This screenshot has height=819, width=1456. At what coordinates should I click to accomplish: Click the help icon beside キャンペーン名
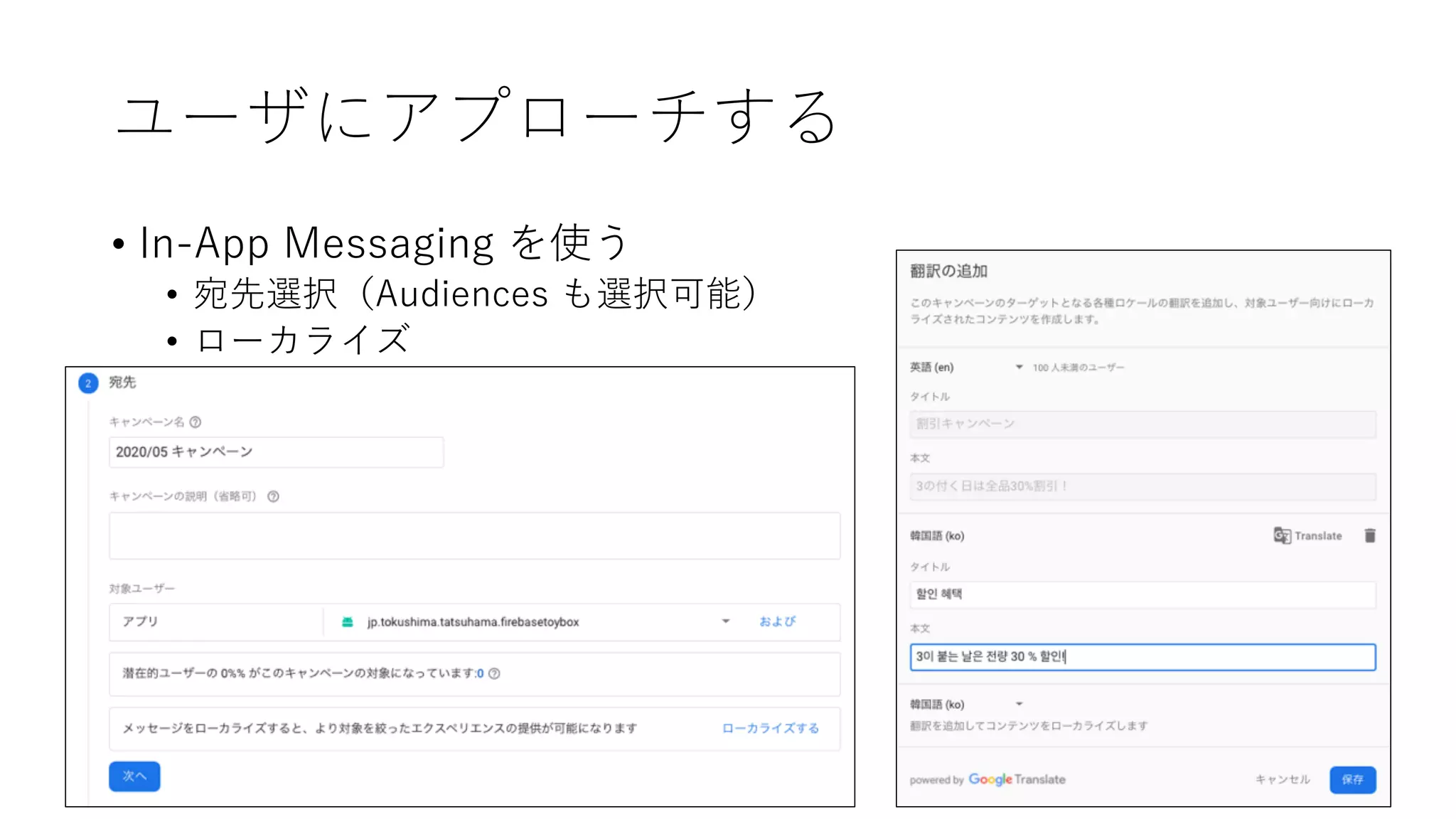pos(196,422)
